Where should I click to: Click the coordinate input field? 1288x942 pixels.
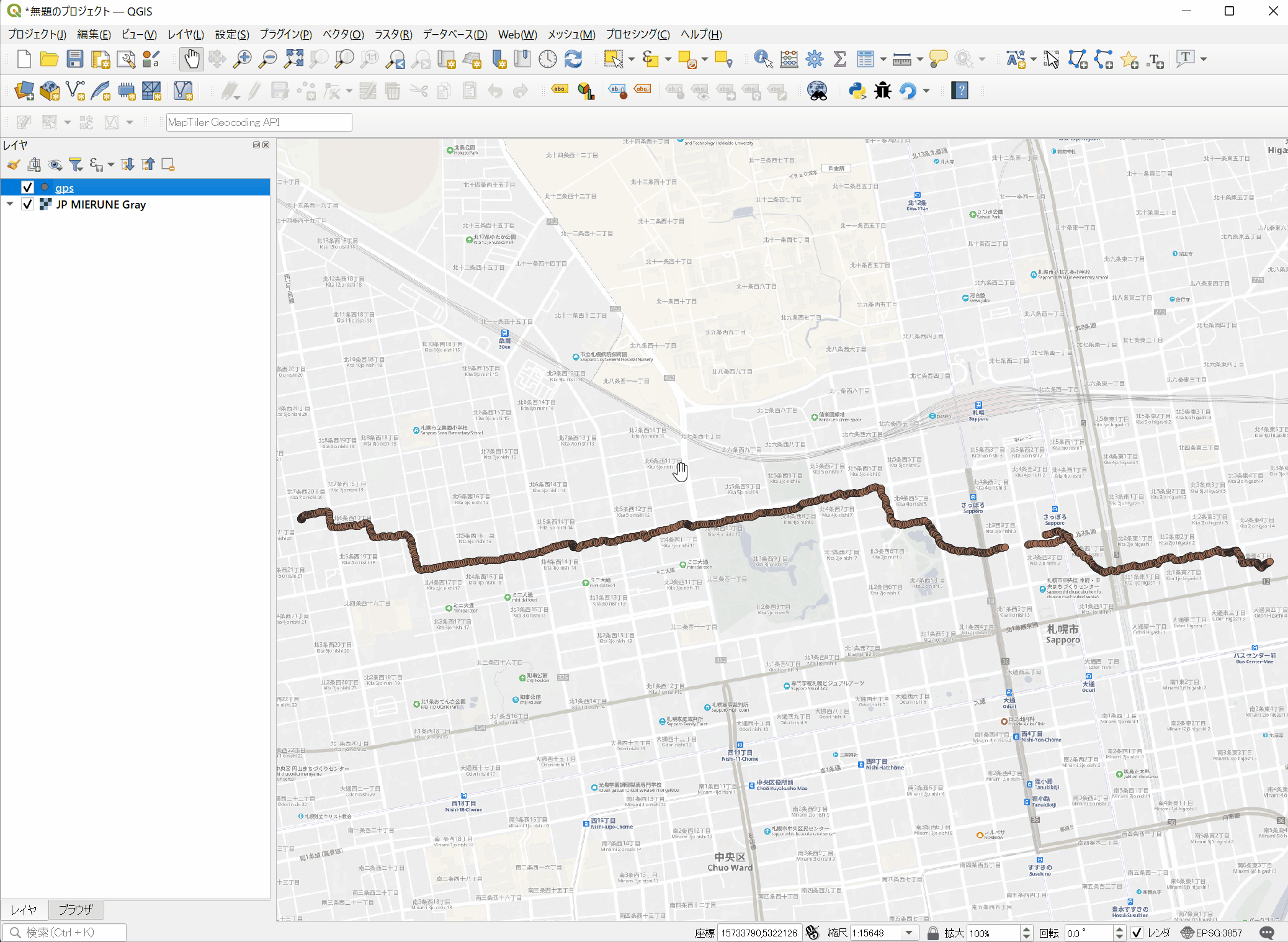click(x=759, y=933)
